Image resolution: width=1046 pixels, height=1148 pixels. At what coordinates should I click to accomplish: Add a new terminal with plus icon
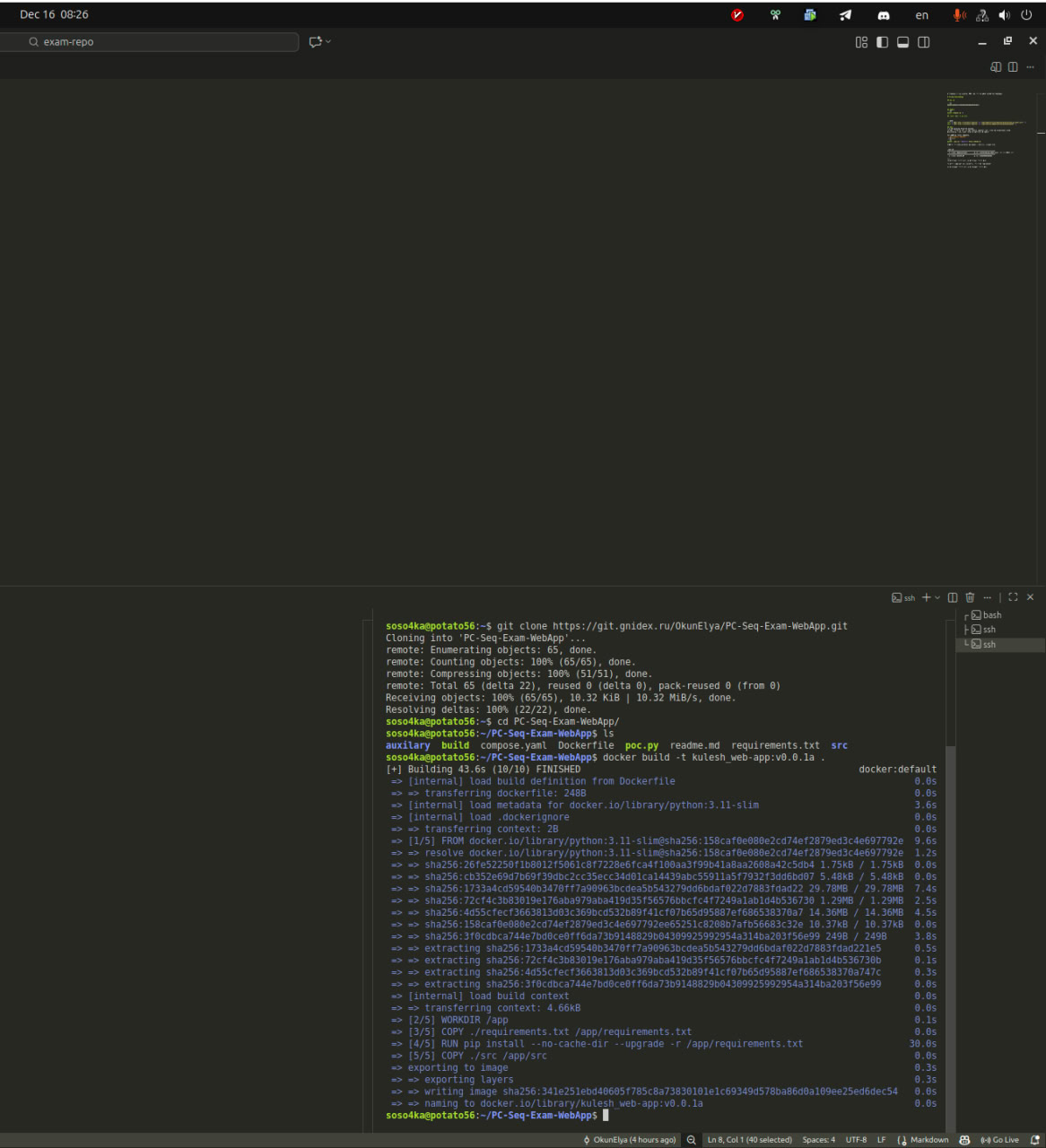[926, 597]
